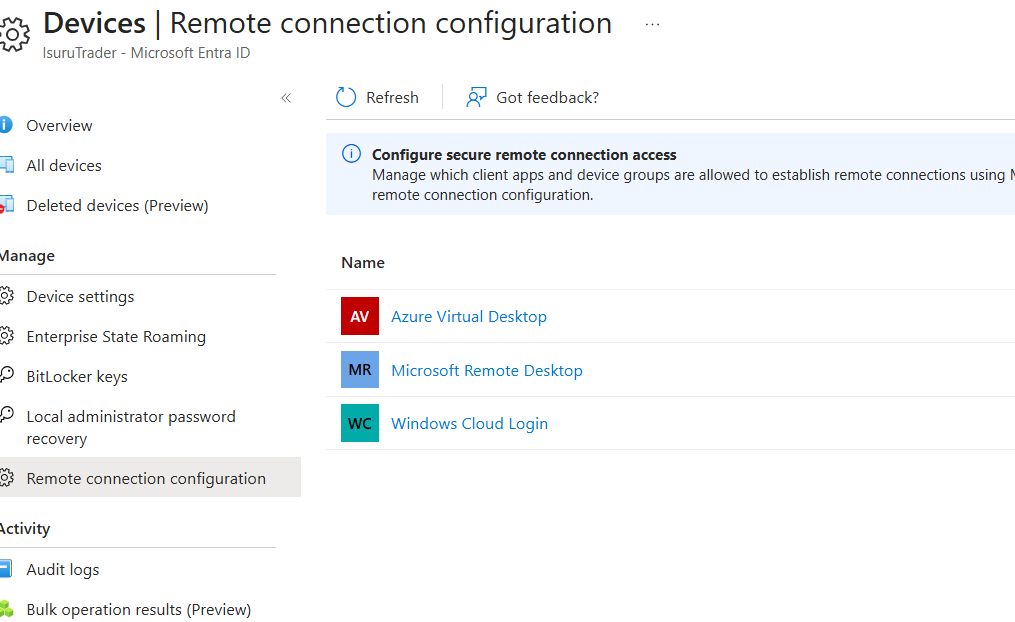Click the Got feedback person icon
The width and height of the screenshot is (1015, 622).
tap(476, 97)
